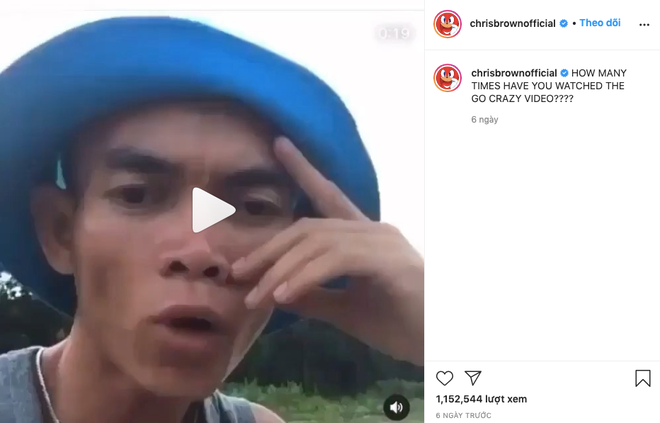Viewport: 660px width, 423px height.
Task: Open avatar beside the post caption
Action: click(x=447, y=78)
